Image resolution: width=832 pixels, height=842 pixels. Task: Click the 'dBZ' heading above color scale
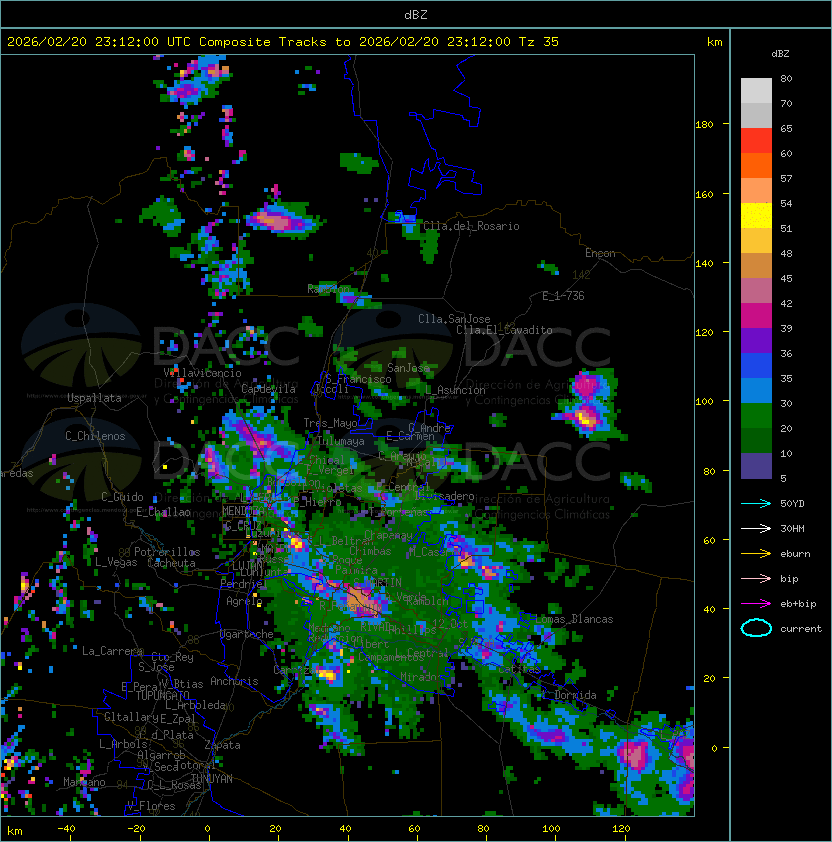(780, 54)
